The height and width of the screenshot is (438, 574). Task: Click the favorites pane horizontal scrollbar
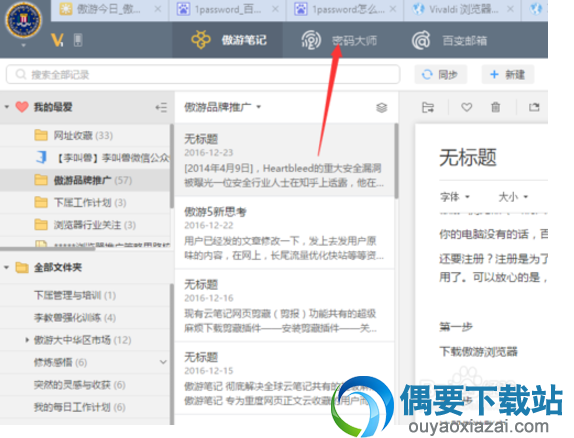pyautogui.click(x=48, y=249)
